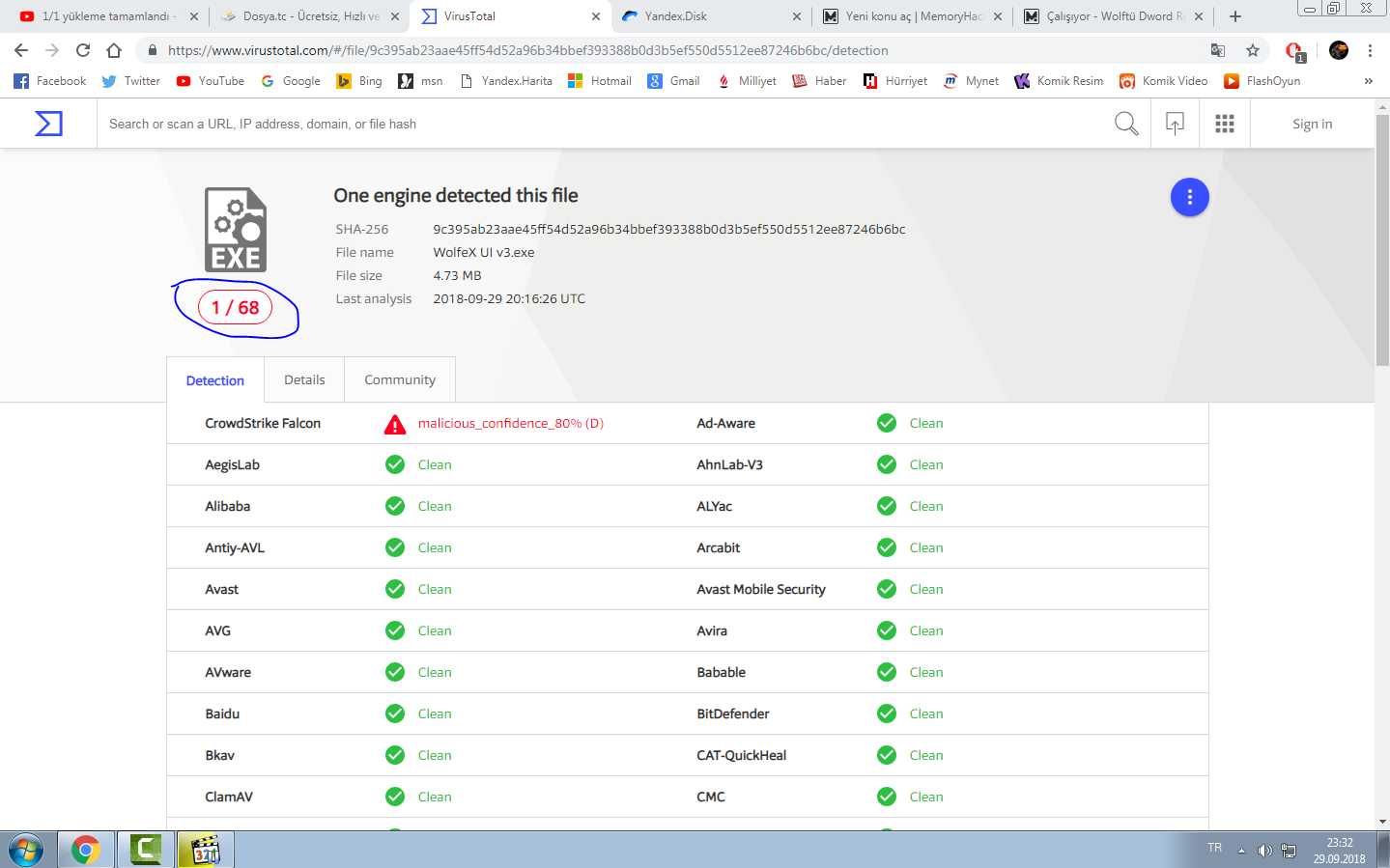The image size is (1390, 868).
Task: Click the volume speaker tray icon
Action: click(1264, 851)
